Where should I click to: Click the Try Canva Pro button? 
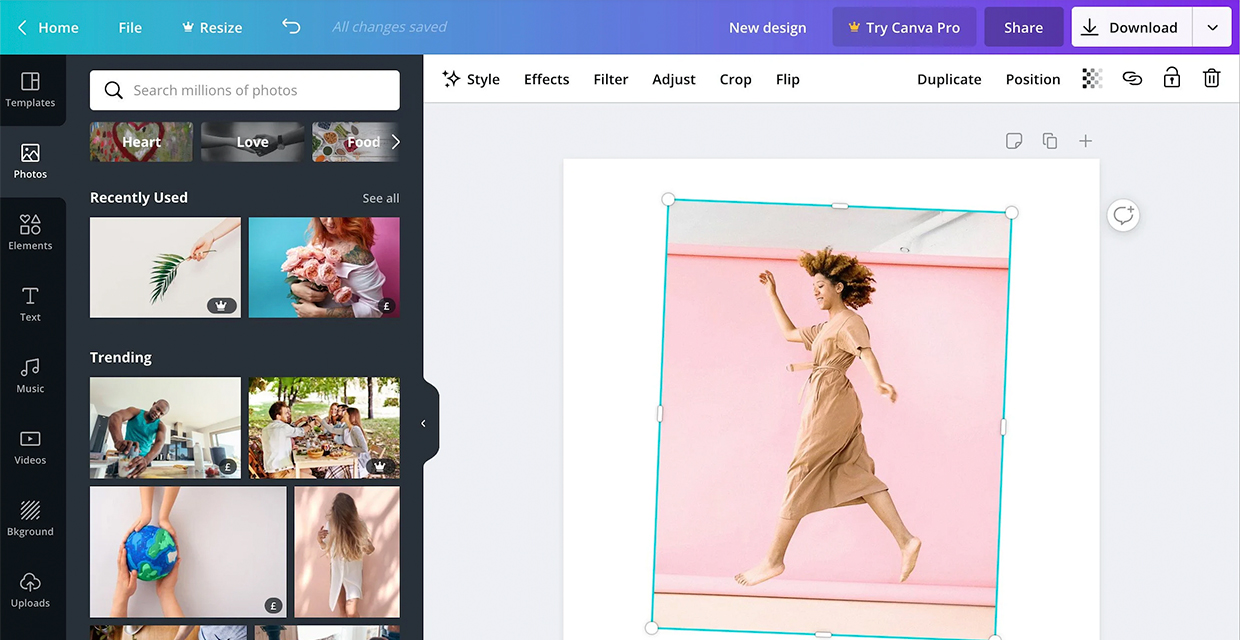pos(904,27)
